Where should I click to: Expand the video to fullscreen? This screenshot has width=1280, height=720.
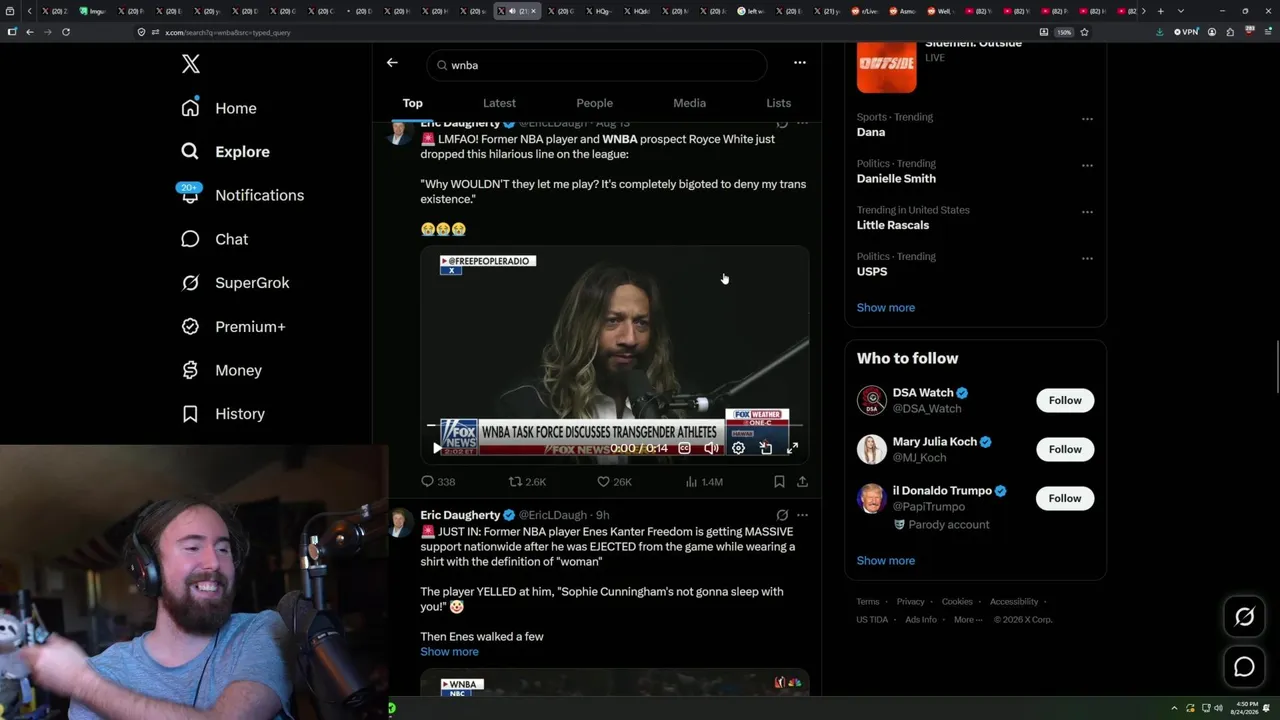pyautogui.click(x=792, y=448)
